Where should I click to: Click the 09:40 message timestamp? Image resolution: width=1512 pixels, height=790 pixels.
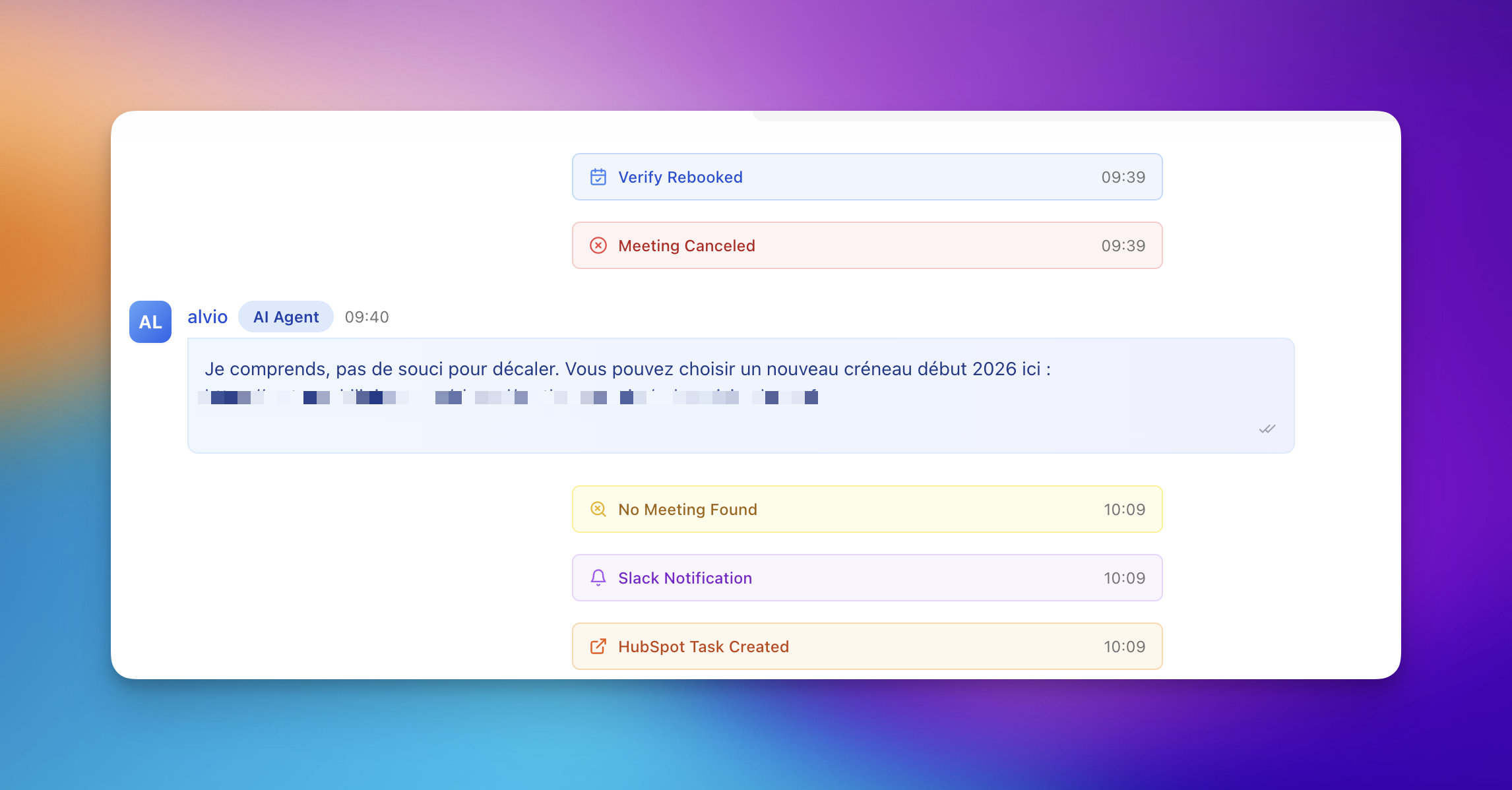point(367,317)
